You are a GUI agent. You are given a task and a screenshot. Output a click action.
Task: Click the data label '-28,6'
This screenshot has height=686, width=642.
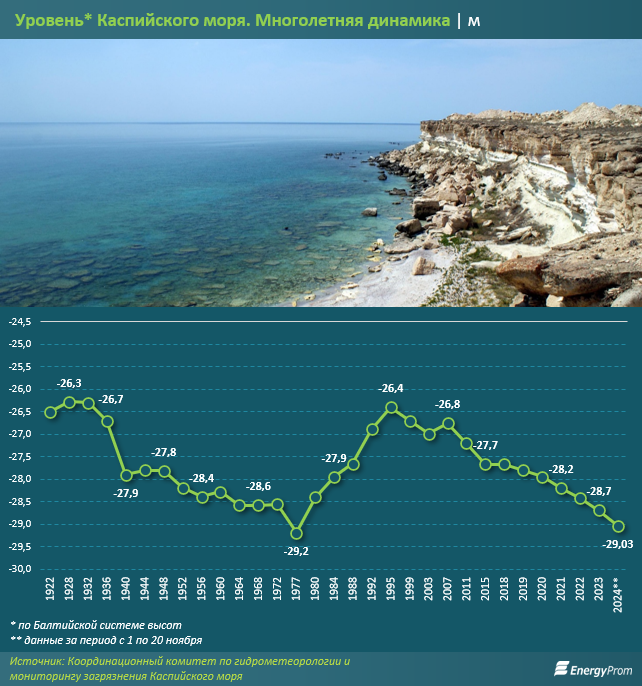(258, 486)
